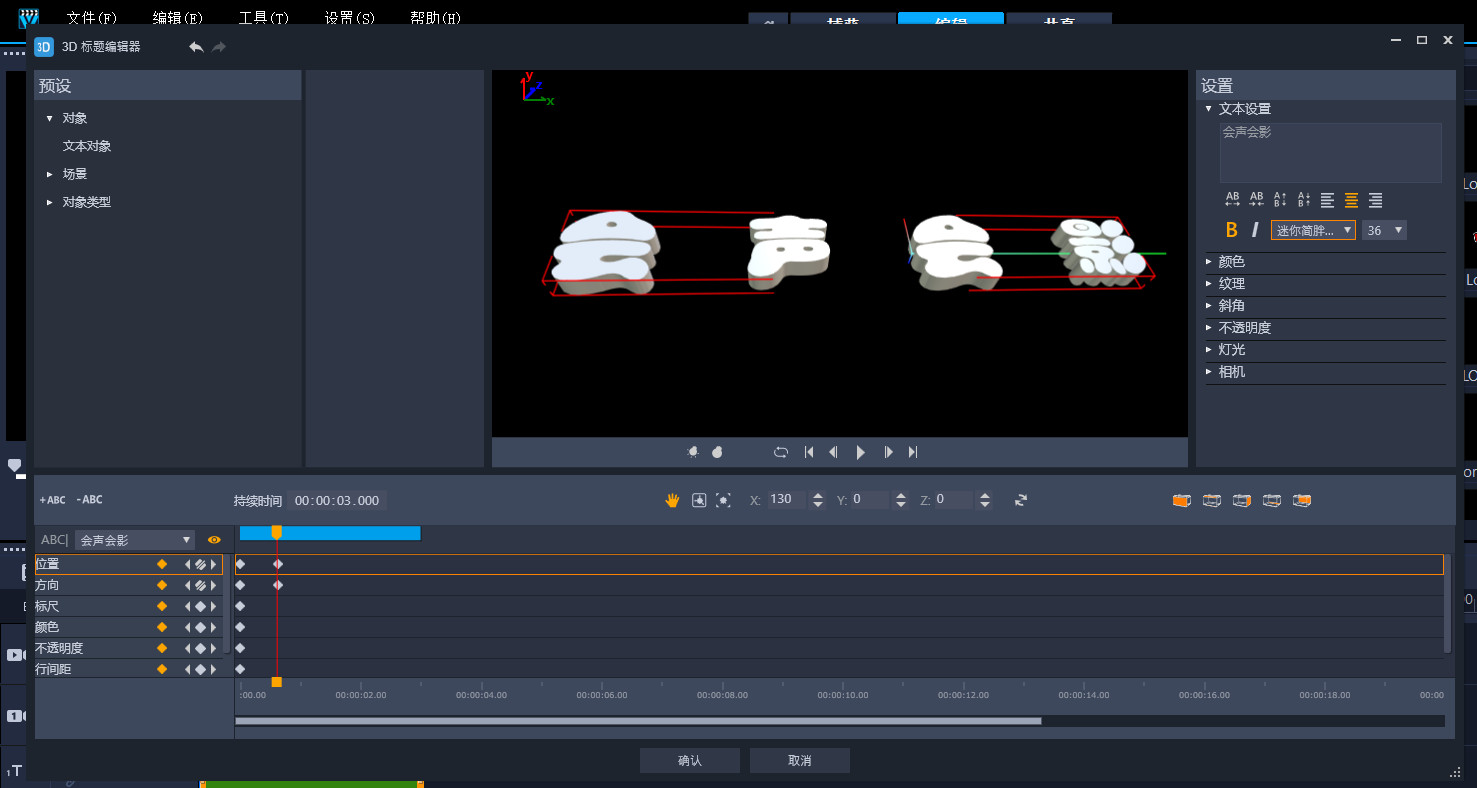Expand the 不透明度 settings section
This screenshot has height=788, width=1477.
pos(1209,328)
